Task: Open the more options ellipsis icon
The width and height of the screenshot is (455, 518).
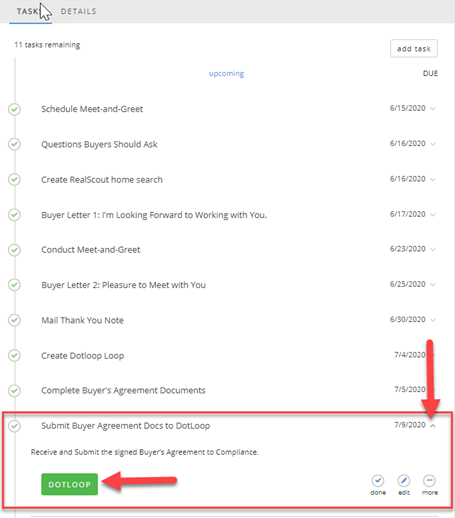Action: (x=429, y=481)
